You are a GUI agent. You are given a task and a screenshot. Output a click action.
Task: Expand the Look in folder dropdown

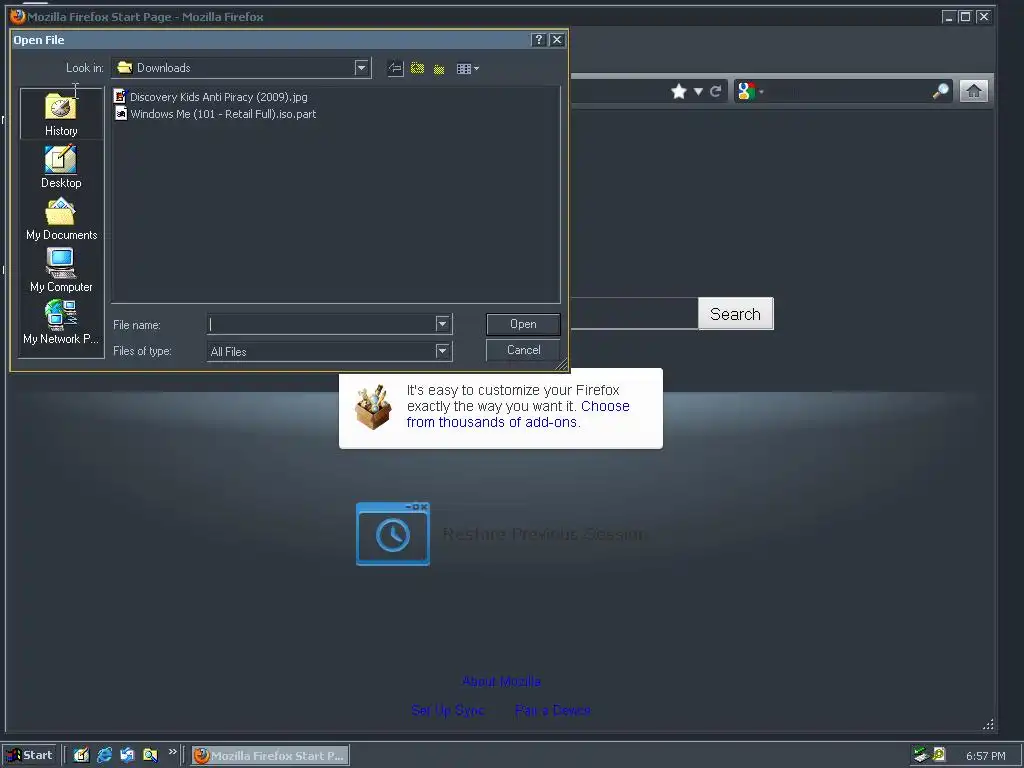[x=361, y=68]
